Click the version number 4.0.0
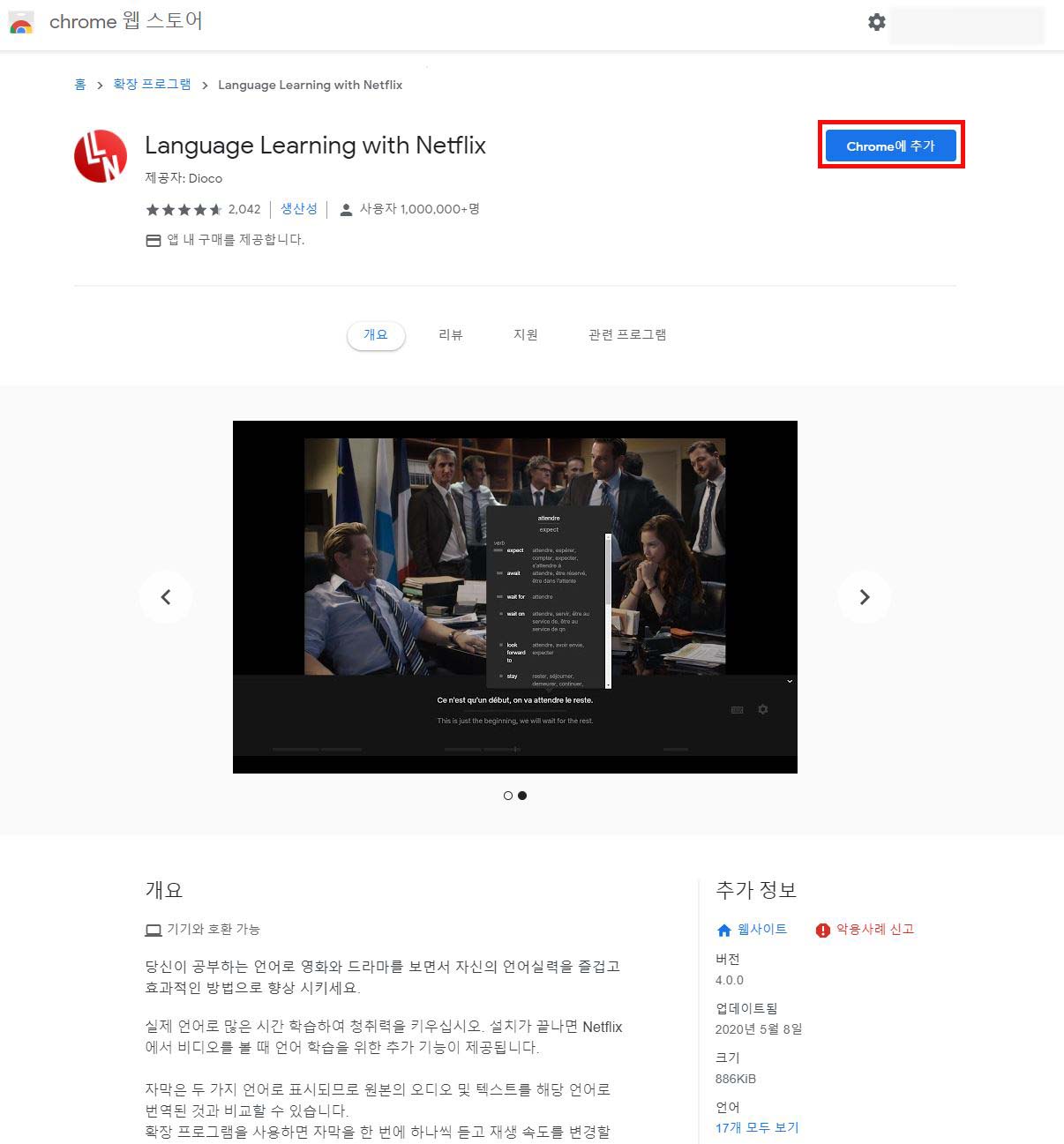Screen dimensions: 1064x1144 coord(730,980)
